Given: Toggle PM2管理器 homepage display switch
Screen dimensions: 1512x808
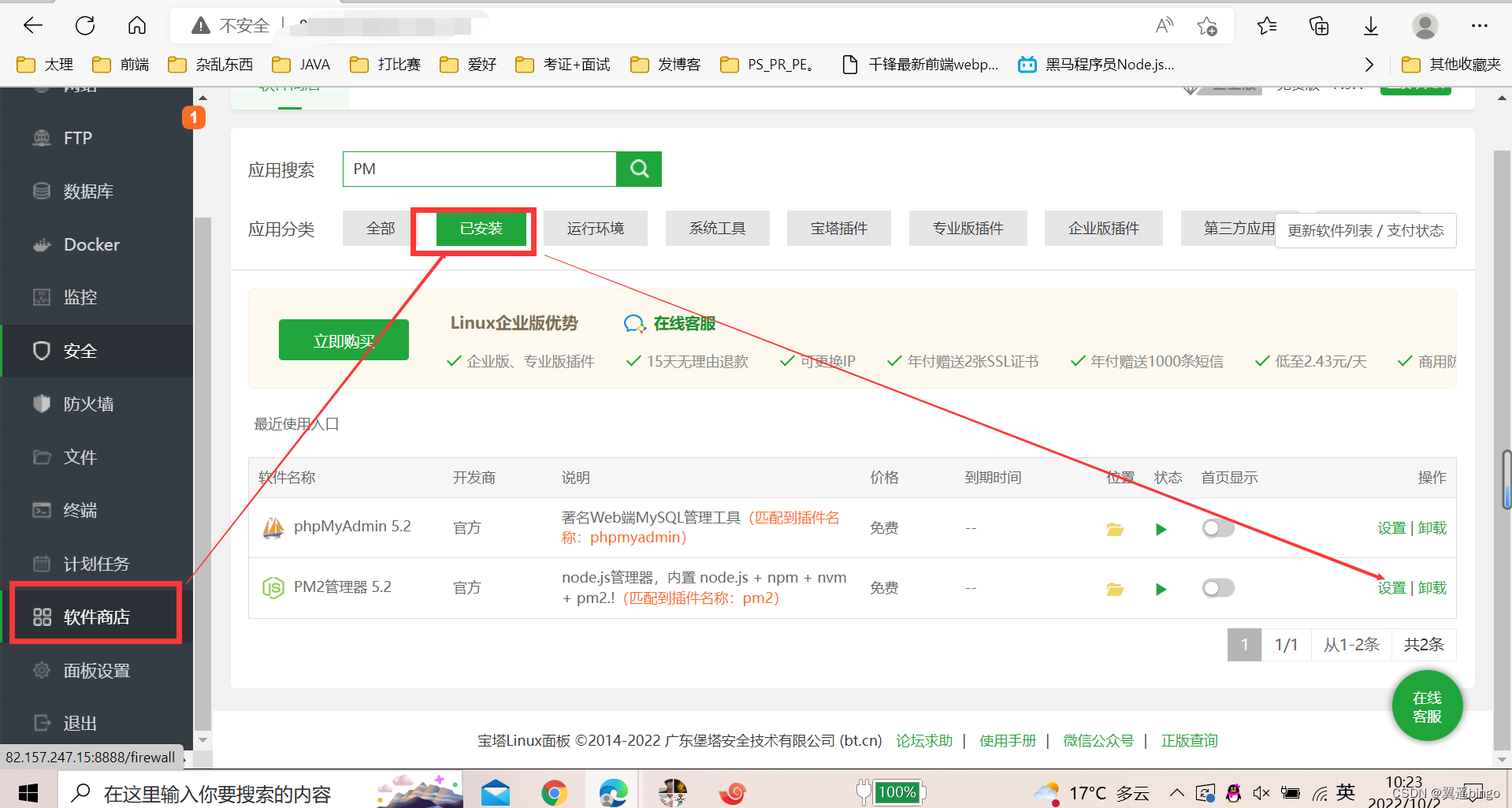Looking at the screenshot, I should pos(1218,587).
